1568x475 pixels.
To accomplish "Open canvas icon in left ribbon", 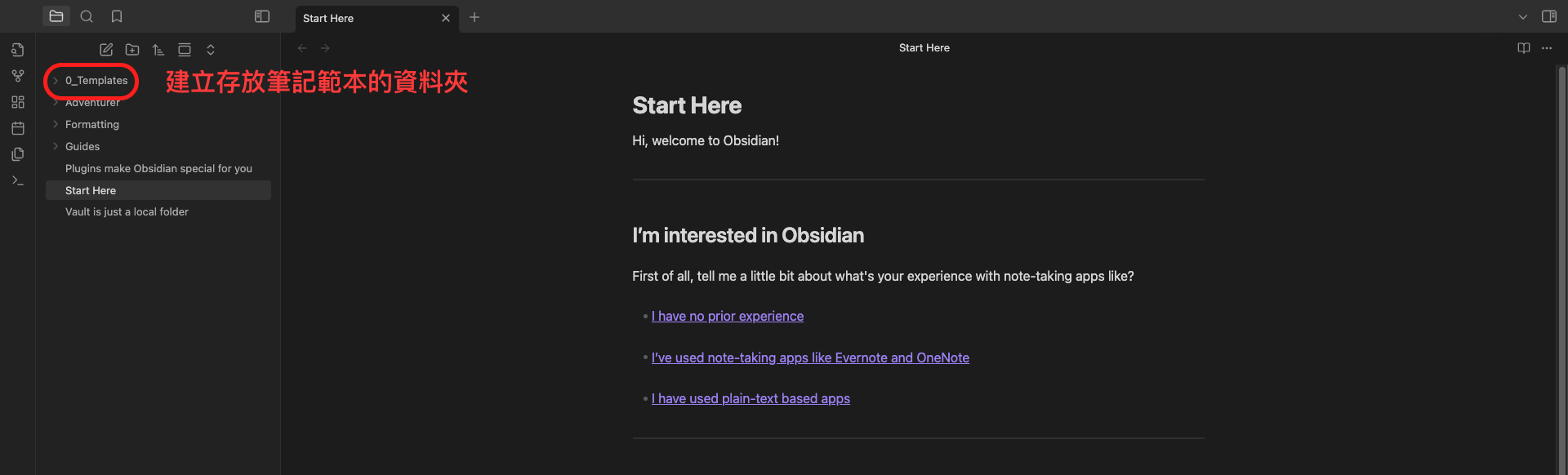I will pyautogui.click(x=18, y=102).
